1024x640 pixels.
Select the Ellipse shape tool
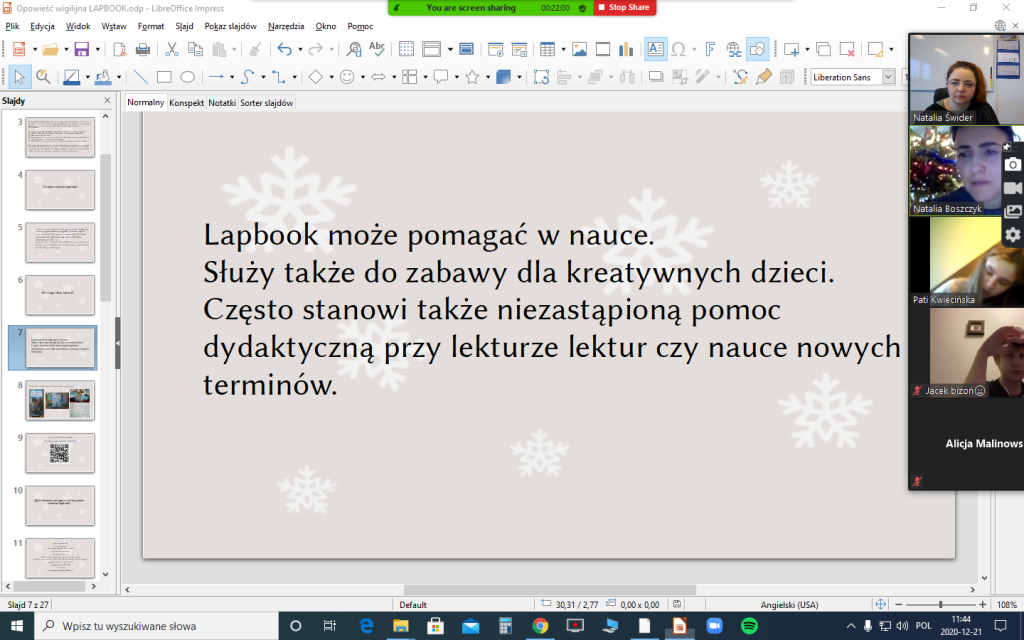point(187,77)
